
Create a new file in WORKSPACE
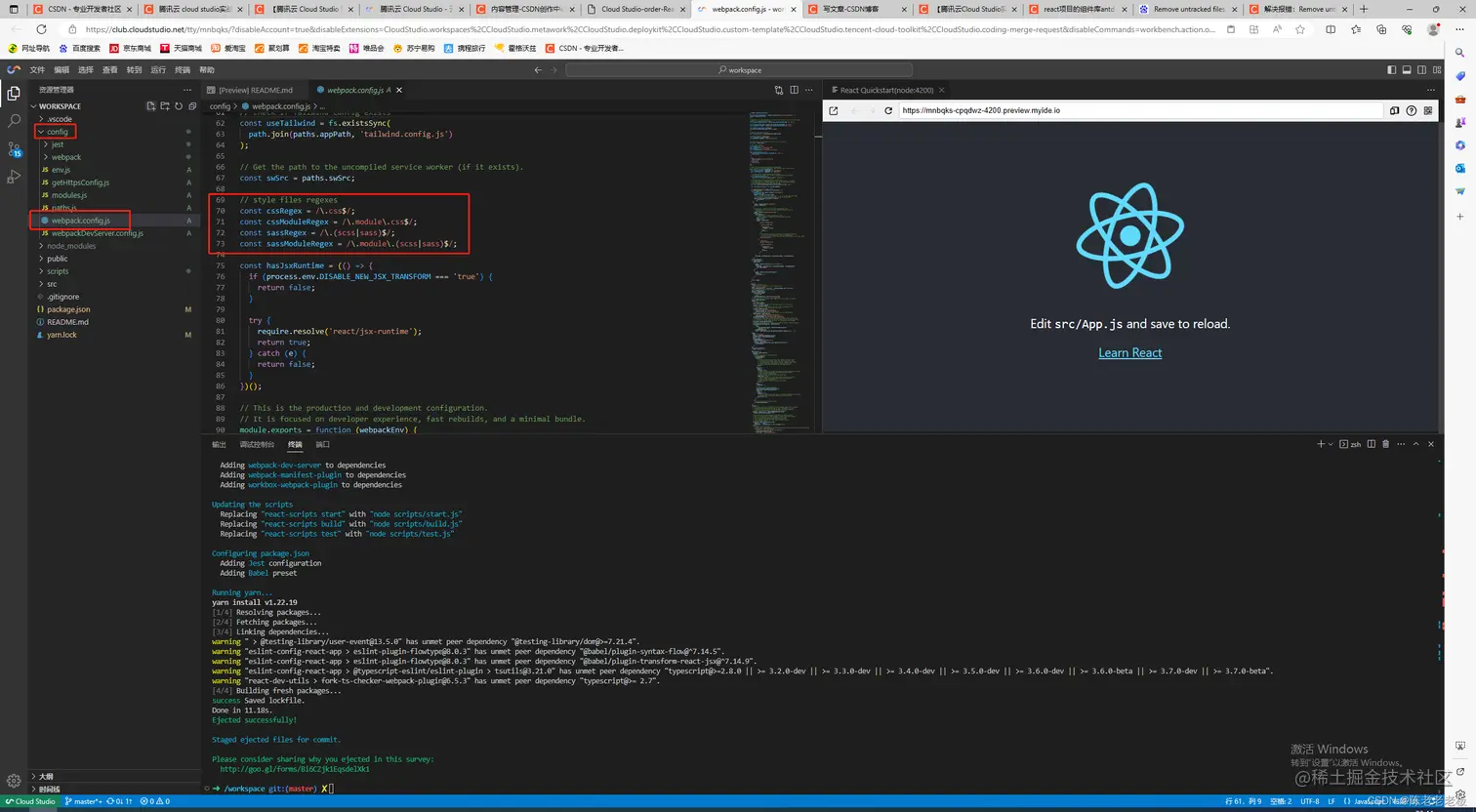point(151,106)
